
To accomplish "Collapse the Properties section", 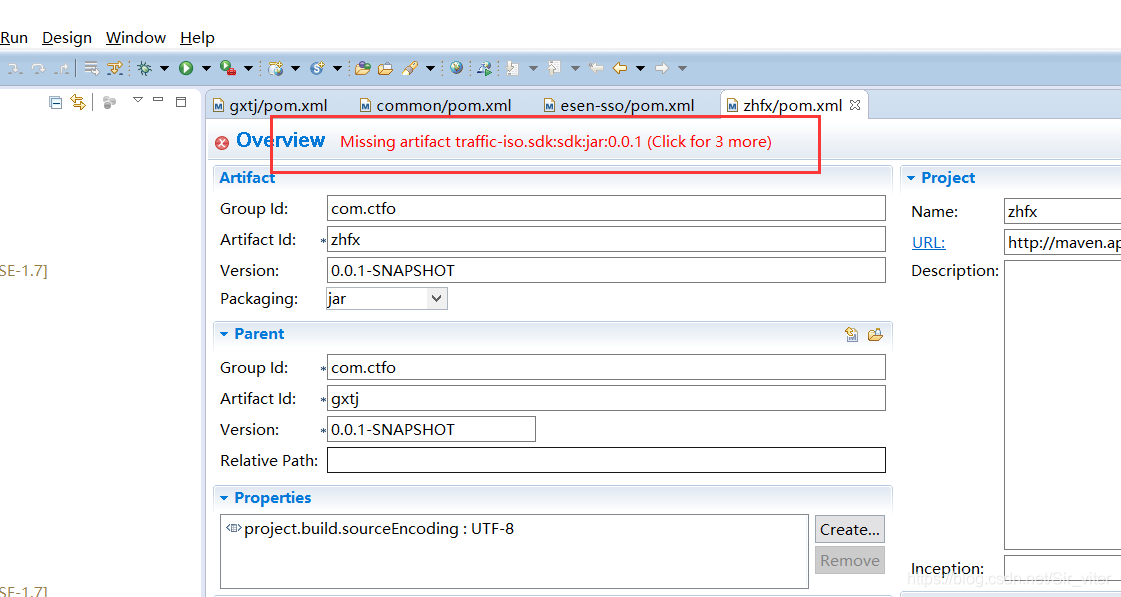I will coord(224,497).
